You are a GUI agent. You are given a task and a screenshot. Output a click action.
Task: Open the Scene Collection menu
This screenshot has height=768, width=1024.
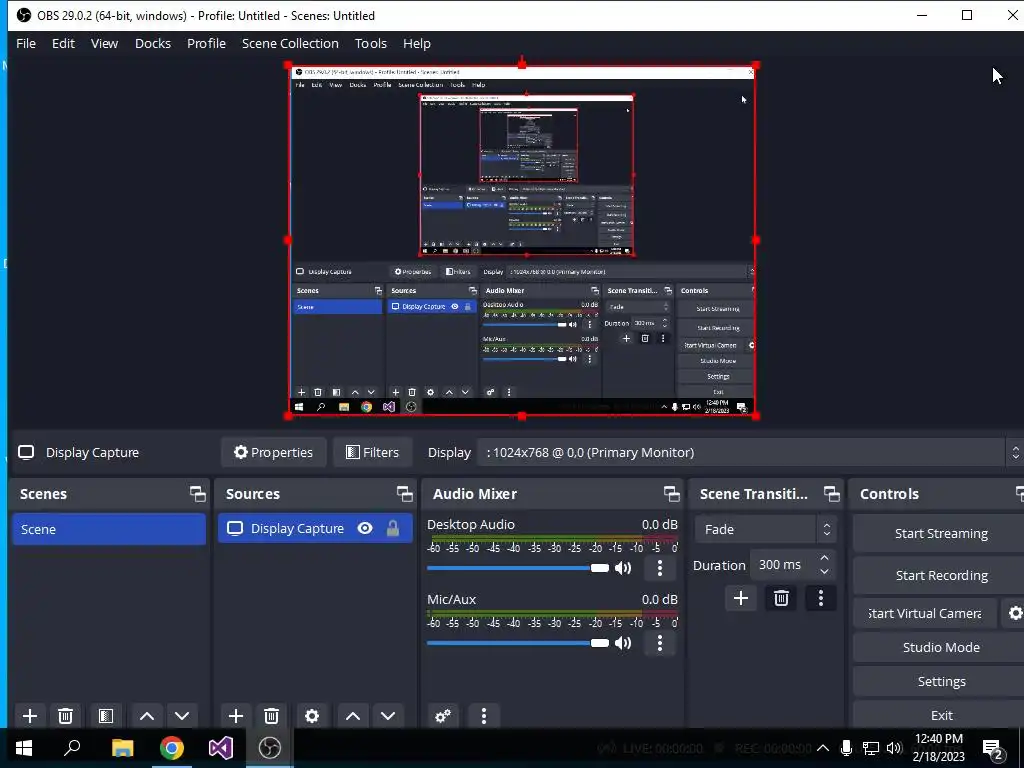(x=290, y=43)
